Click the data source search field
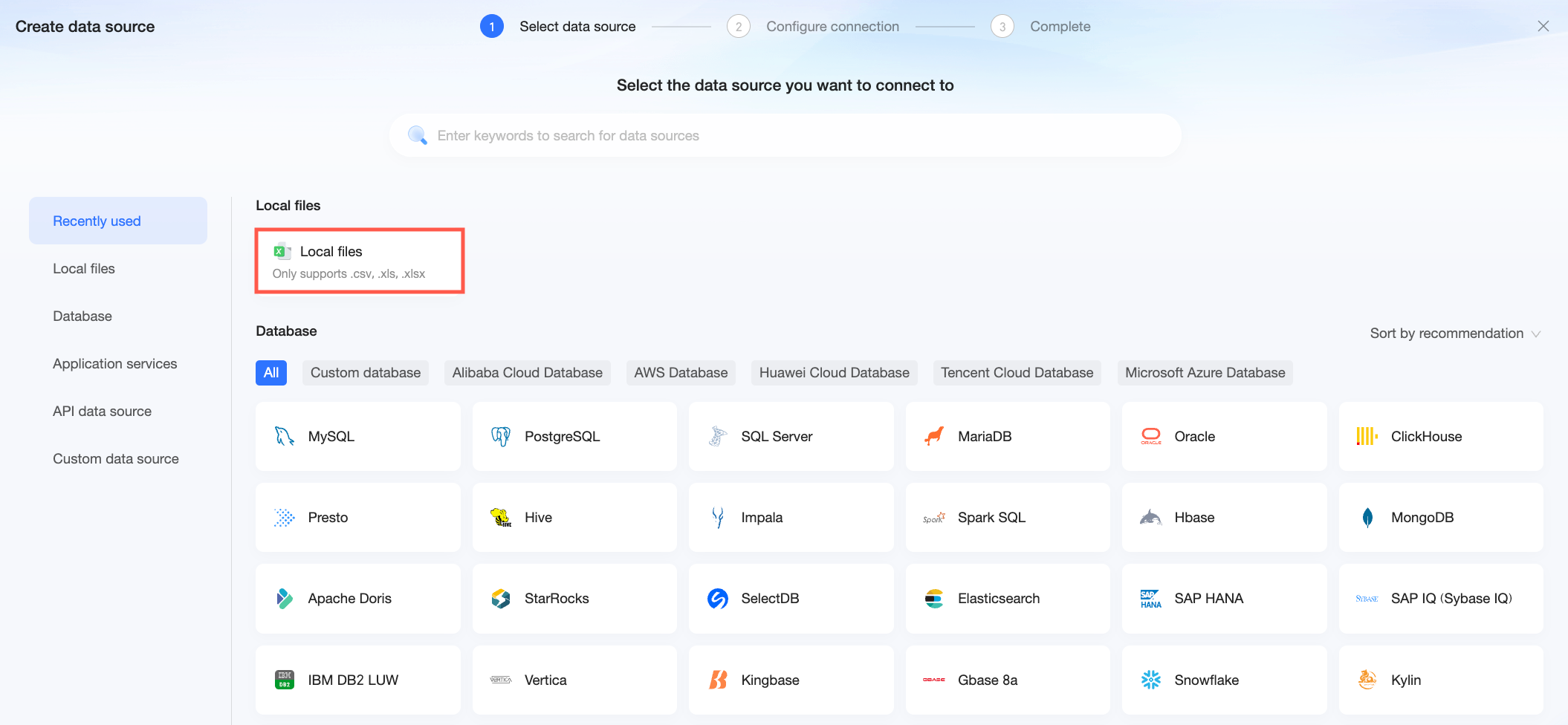Viewport: 1568px width, 725px height. point(785,135)
